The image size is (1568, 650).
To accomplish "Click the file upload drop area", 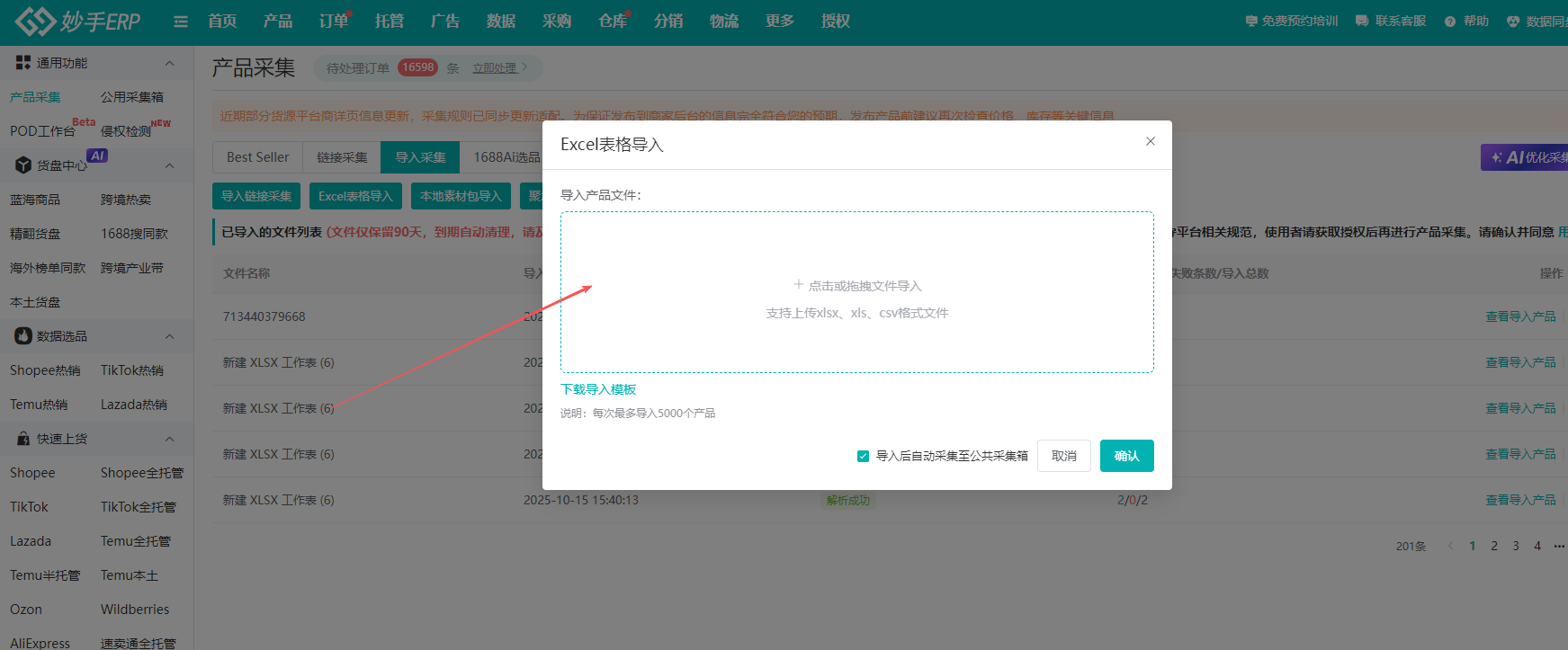I will pyautogui.click(x=856, y=292).
